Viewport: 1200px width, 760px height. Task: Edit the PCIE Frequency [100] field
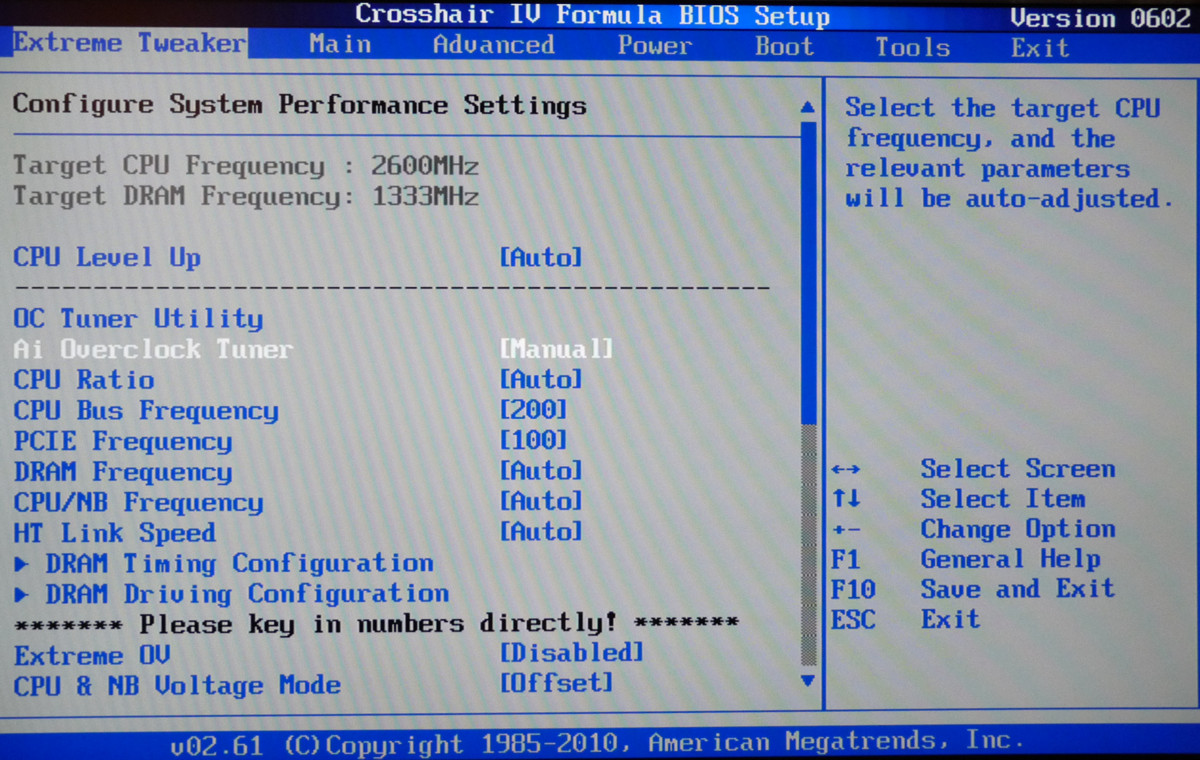pyautogui.click(x=533, y=441)
